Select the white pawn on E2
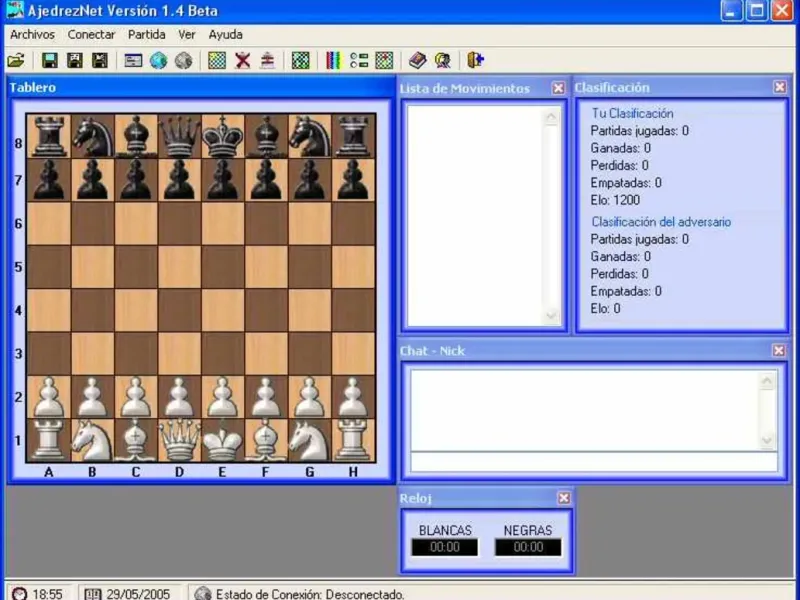 222,397
